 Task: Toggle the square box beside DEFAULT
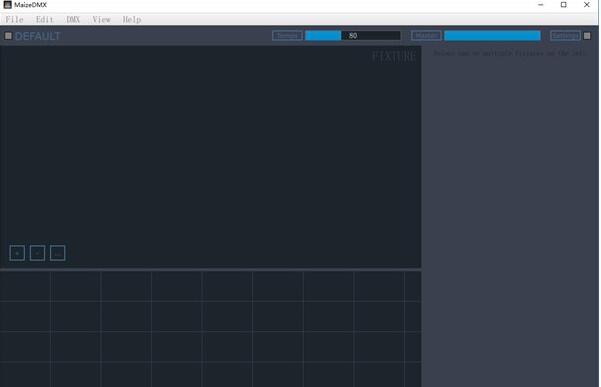click(8, 36)
